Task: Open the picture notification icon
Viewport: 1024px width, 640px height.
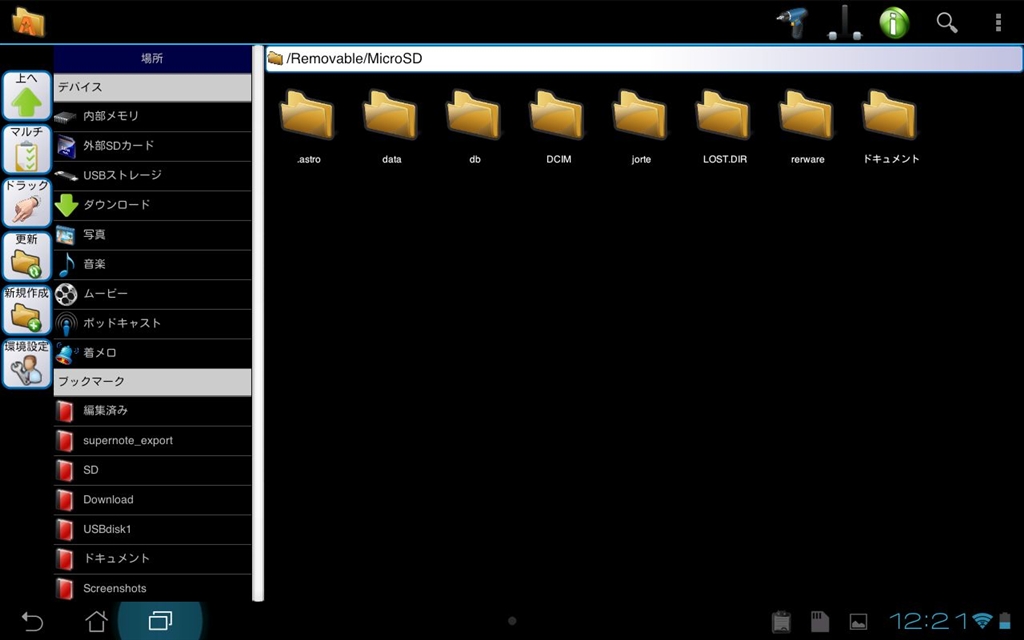Action: point(858,622)
